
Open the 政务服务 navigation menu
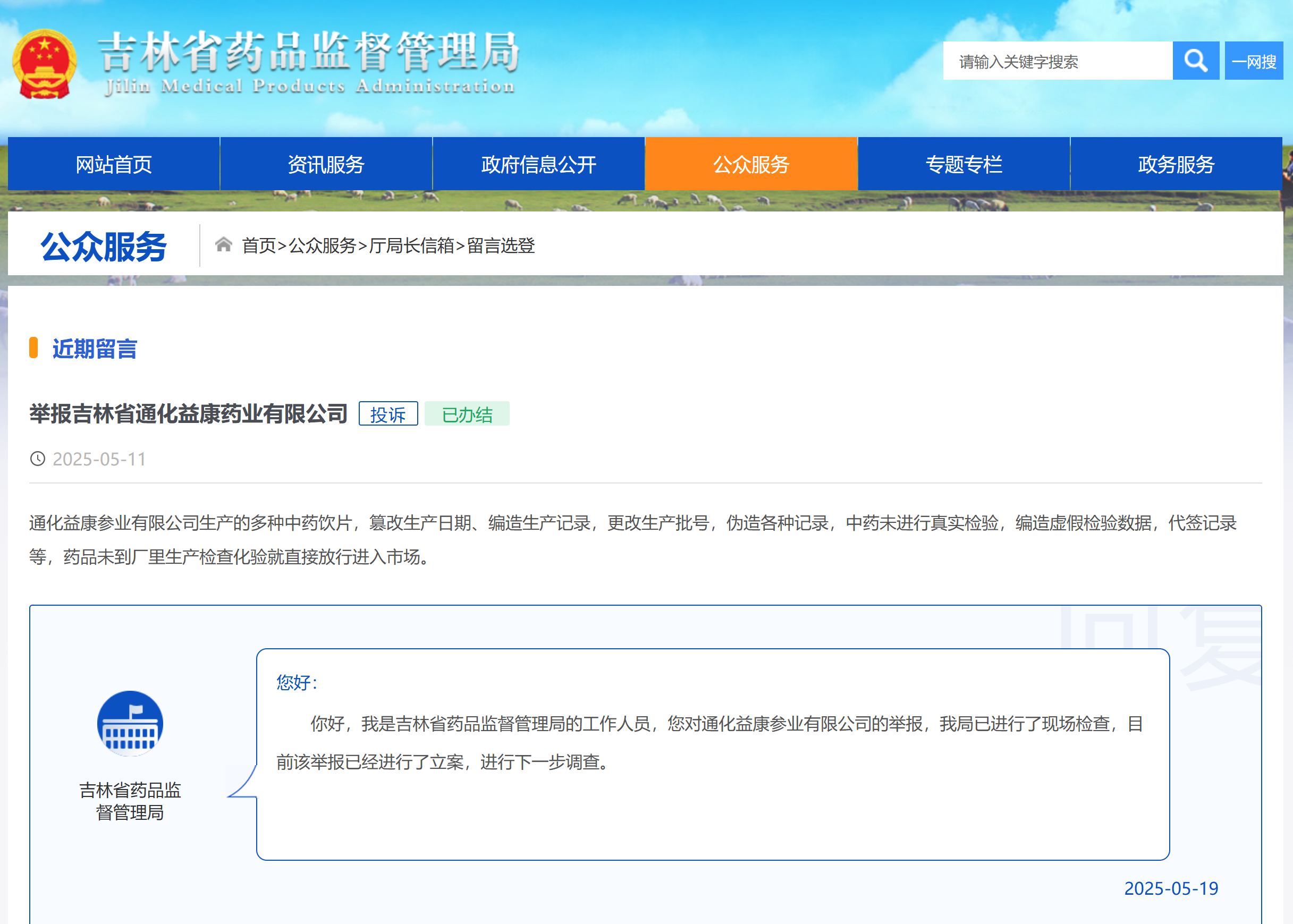click(1176, 164)
